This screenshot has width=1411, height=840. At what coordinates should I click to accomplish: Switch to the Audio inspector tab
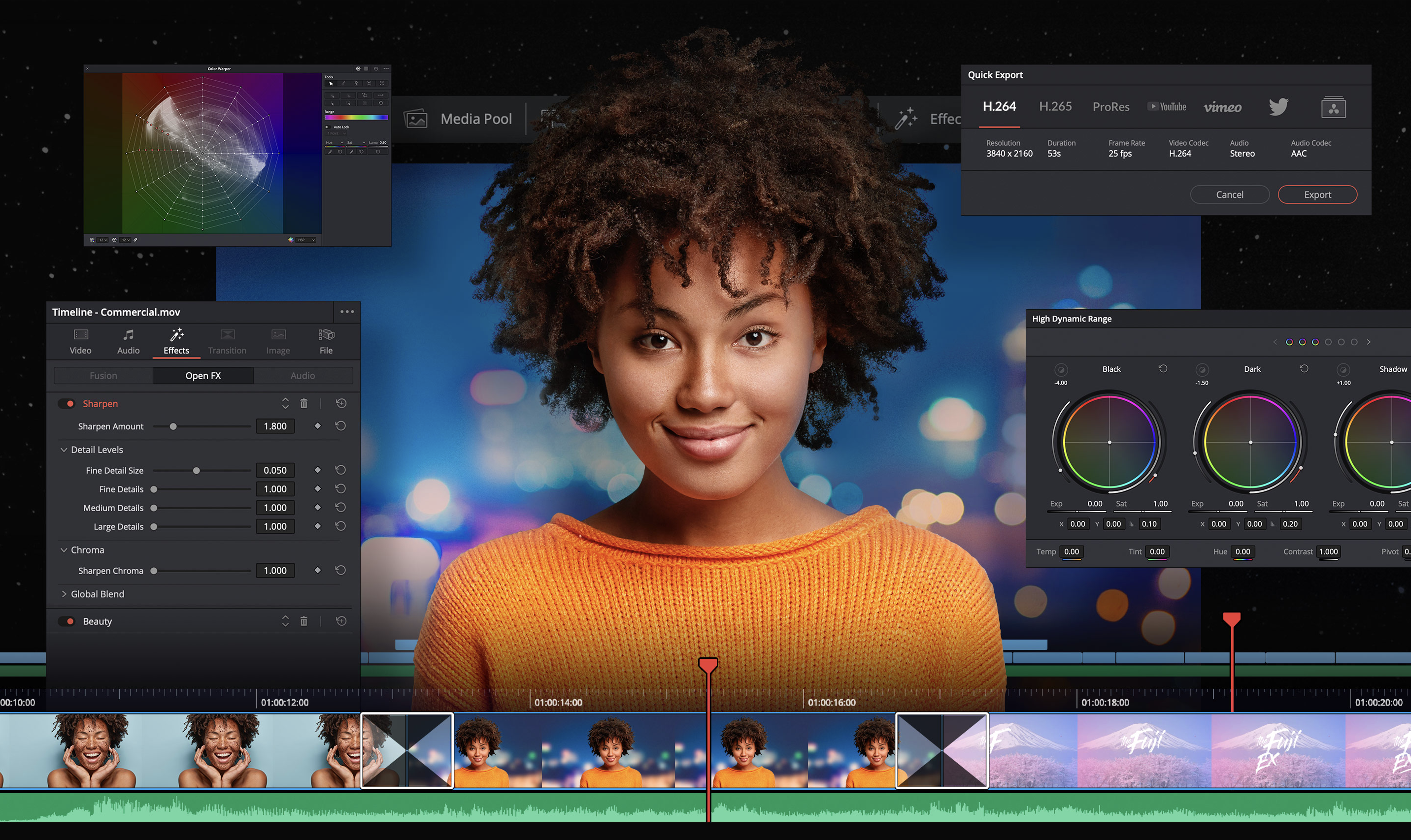click(128, 341)
